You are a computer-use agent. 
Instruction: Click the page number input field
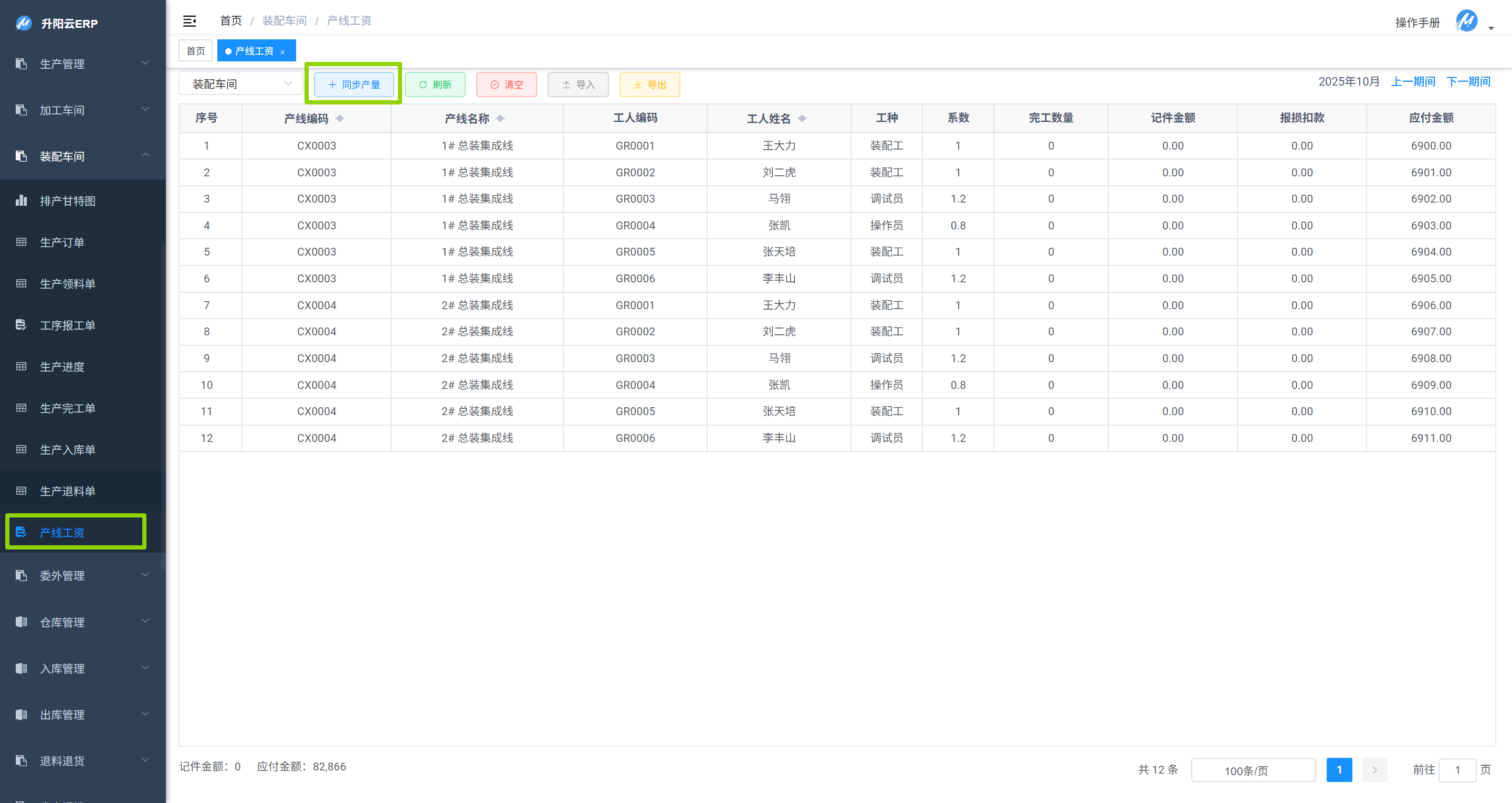click(1457, 769)
